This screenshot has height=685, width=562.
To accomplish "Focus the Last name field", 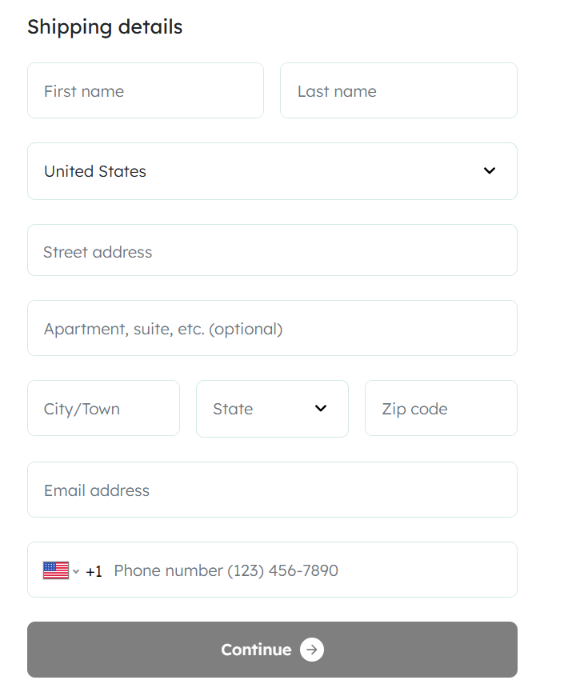I will [399, 90].
